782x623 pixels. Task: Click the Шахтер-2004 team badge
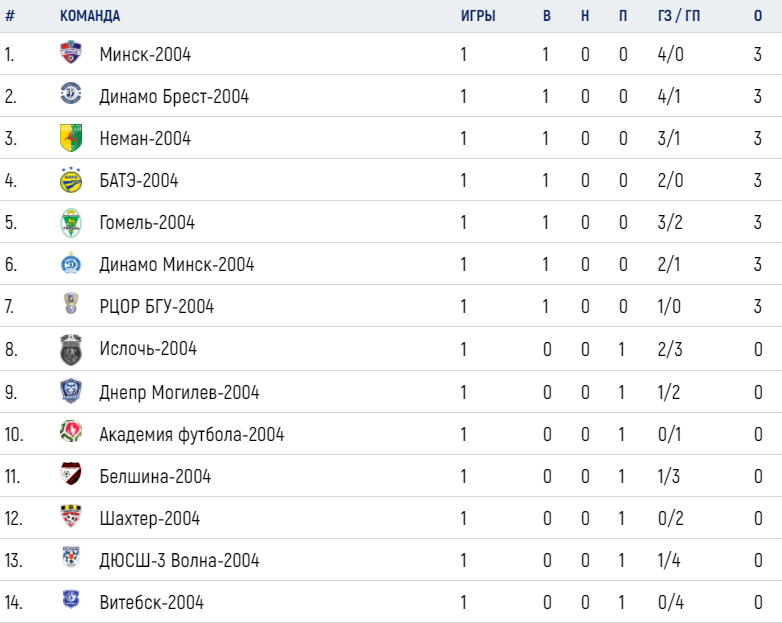click(71, 516)
